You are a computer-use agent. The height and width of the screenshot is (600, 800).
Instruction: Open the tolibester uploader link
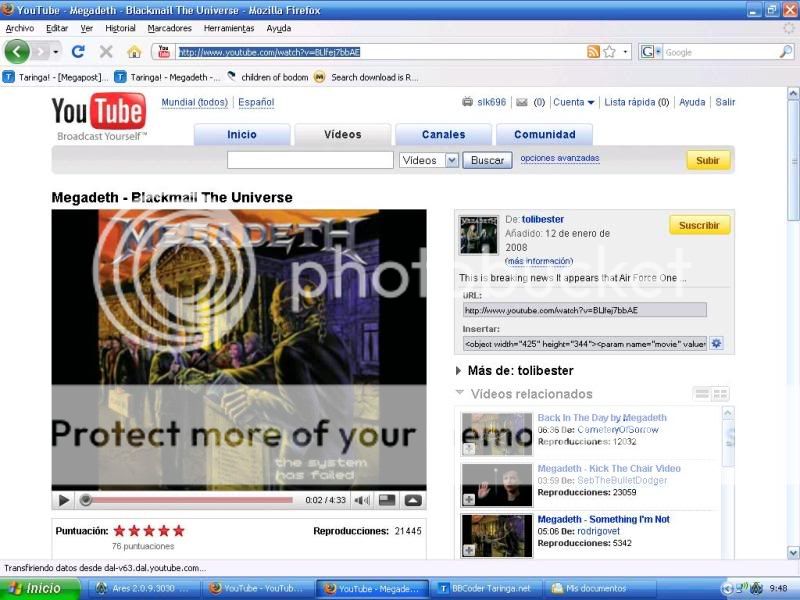point(543,219)
